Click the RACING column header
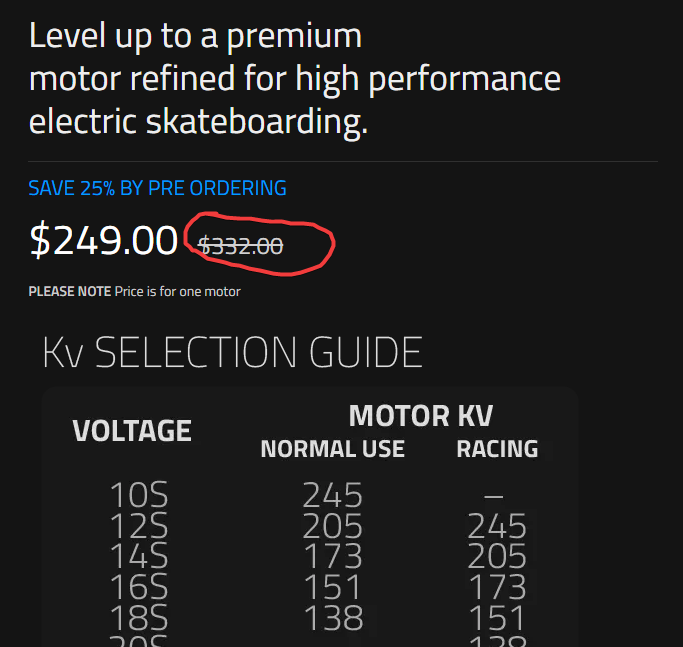 point(497,449)
